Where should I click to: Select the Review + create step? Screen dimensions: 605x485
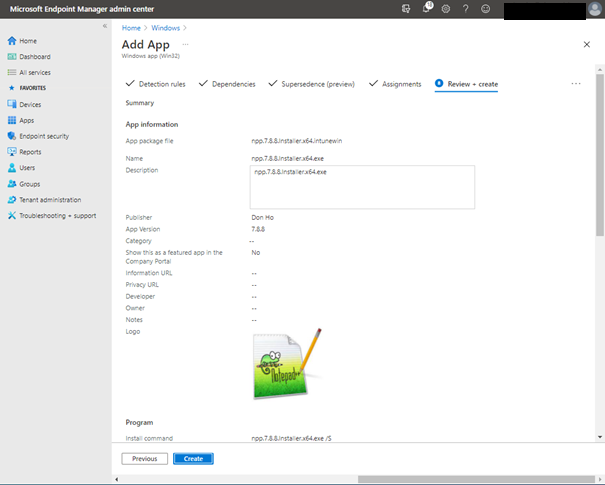click(x=466, y=84)
